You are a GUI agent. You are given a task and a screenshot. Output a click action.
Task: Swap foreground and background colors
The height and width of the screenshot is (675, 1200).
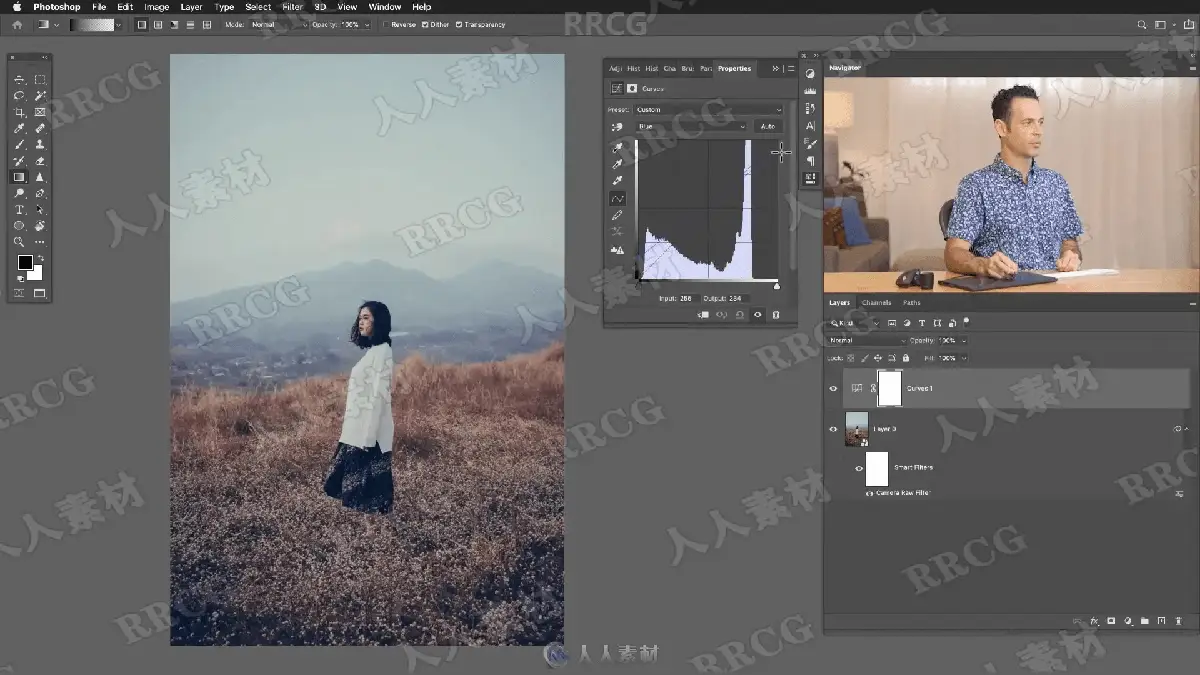click(x=39, y=257)
